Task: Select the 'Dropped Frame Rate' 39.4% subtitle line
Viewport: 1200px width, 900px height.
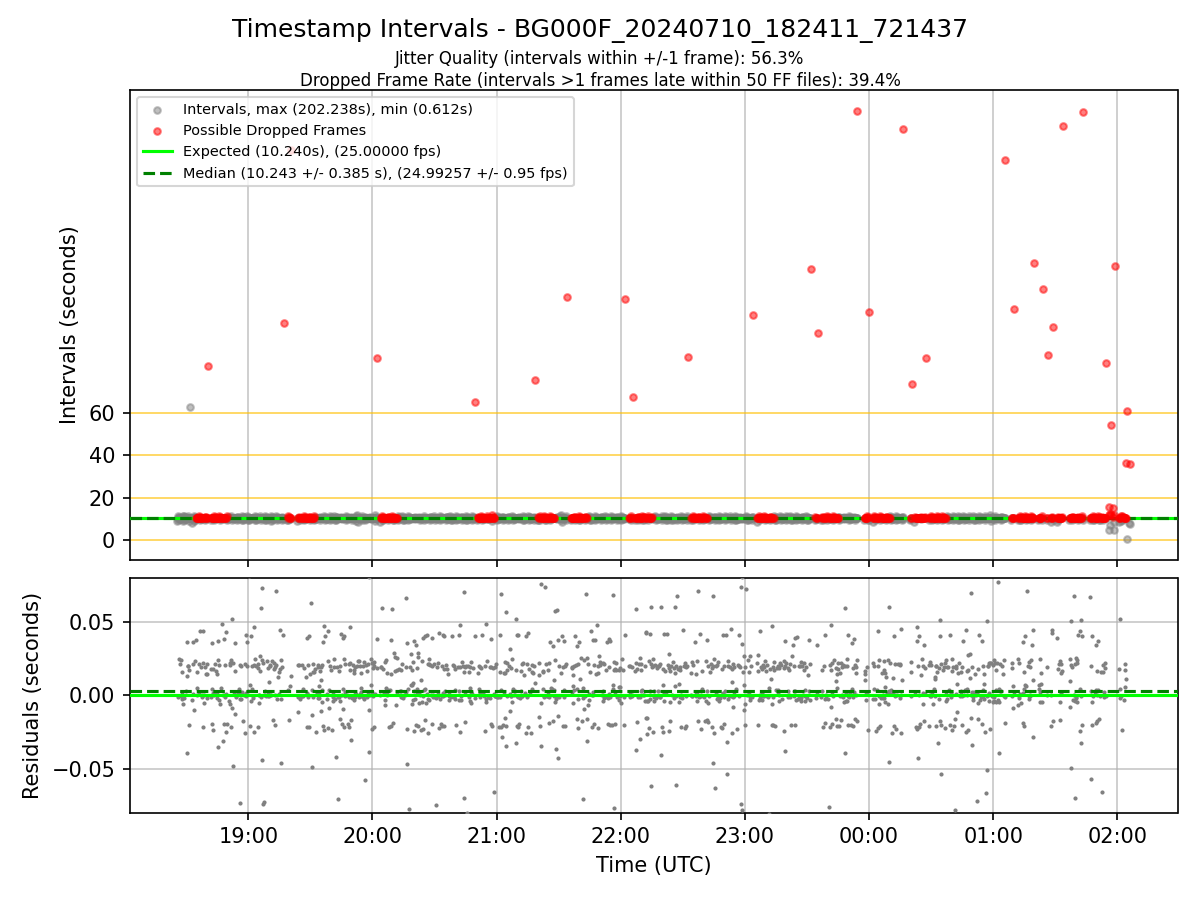Action: pos(600,80)
